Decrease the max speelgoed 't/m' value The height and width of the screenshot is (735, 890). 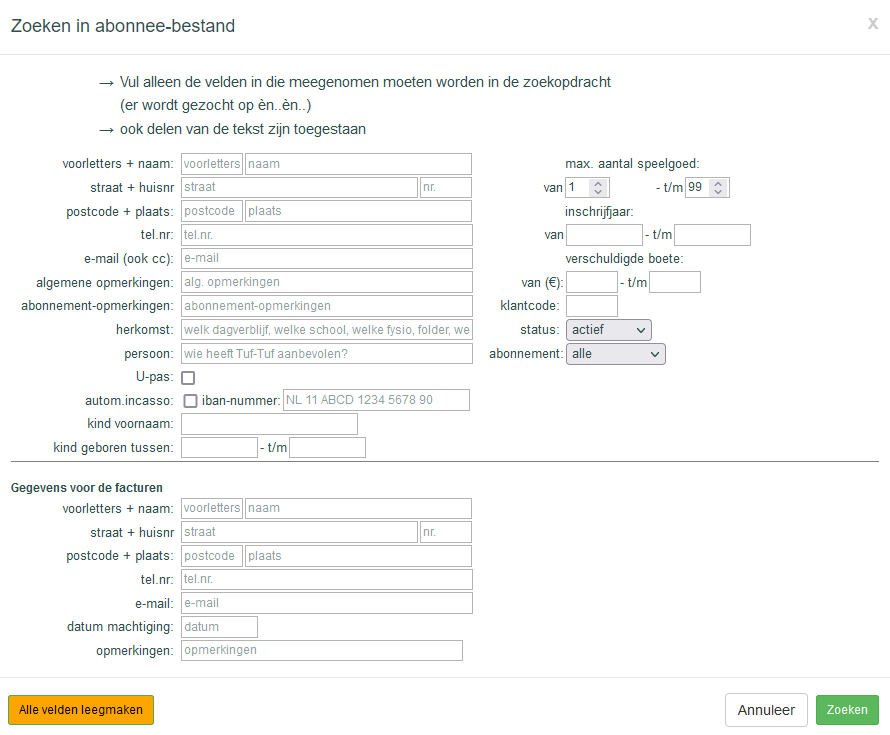(718, 191)
